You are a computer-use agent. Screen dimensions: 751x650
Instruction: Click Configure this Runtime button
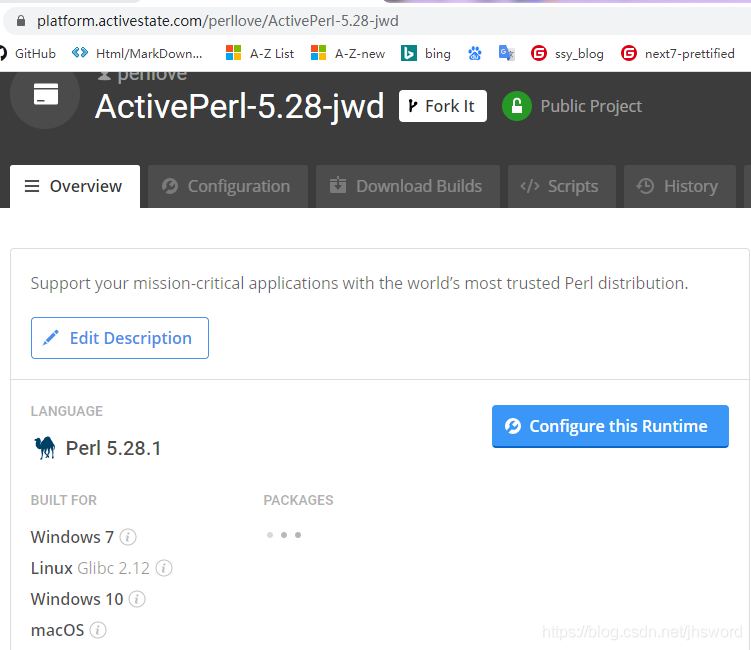(609, 426)
